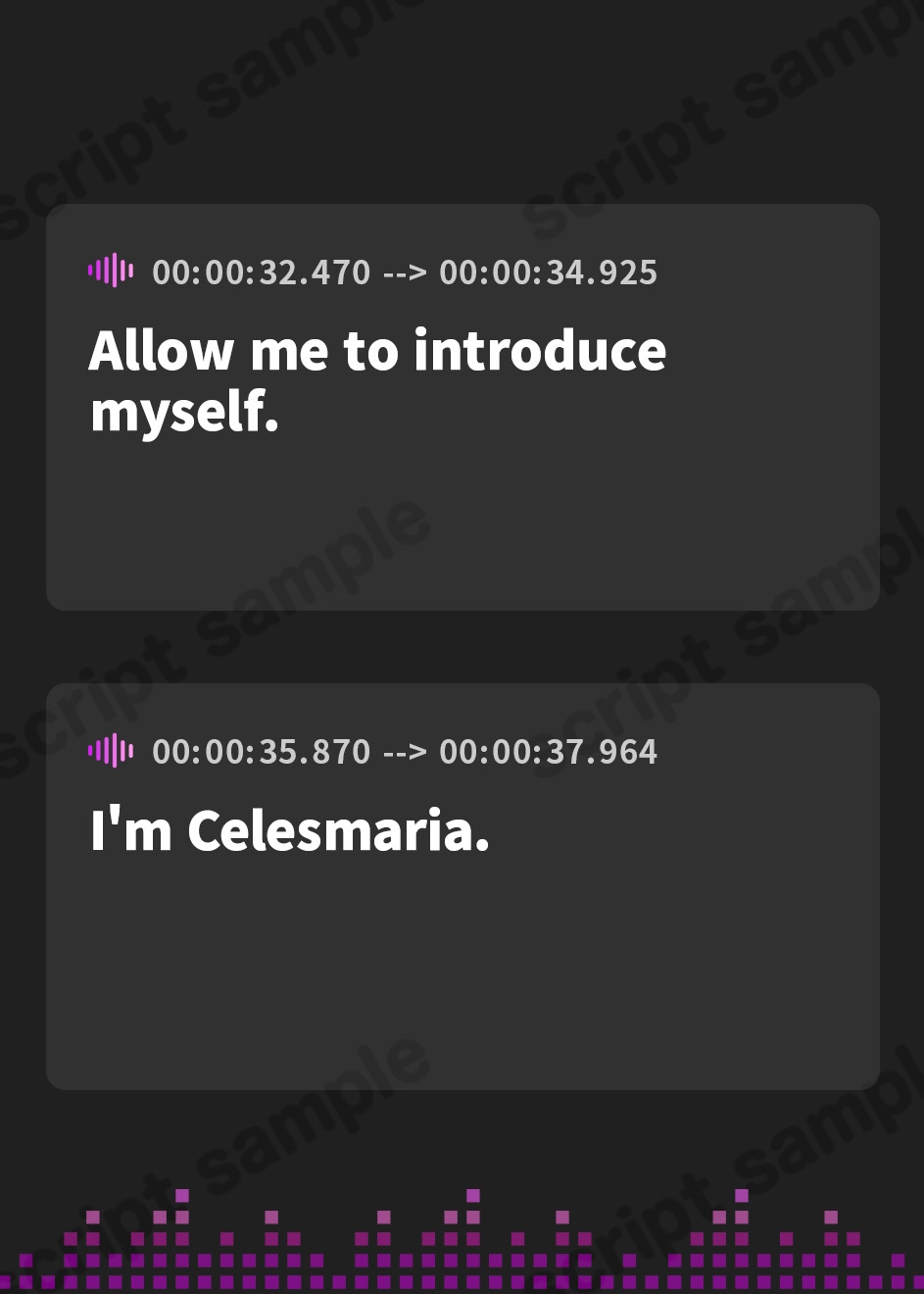Click the word "to" in the first subtitle

(370, 351)
